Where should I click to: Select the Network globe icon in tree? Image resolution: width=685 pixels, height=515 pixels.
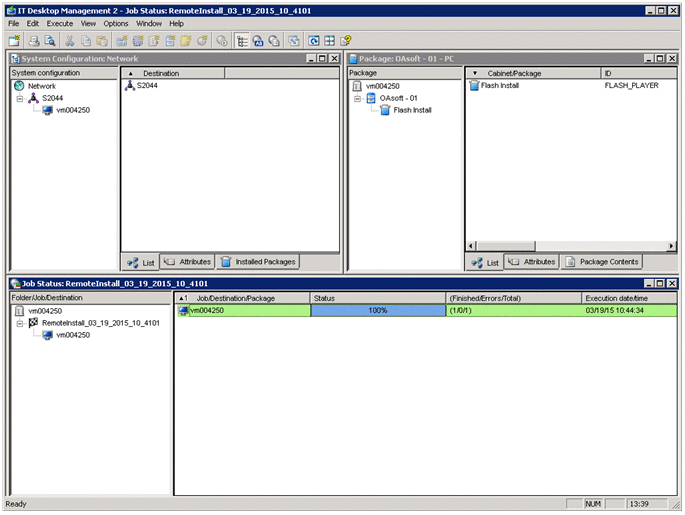click(19, 86)
